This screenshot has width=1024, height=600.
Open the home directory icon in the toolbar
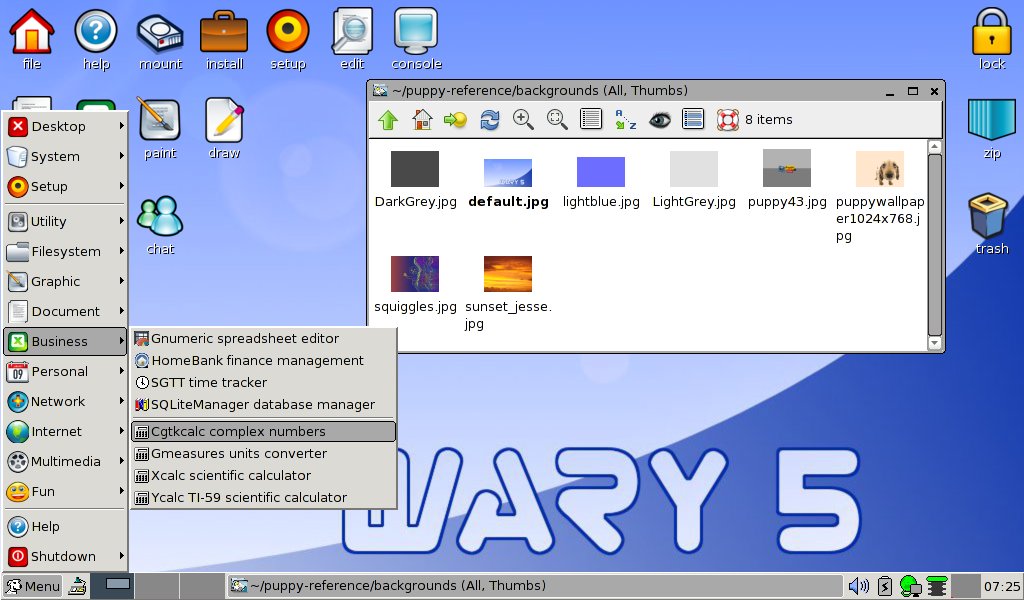pos(421,119)
